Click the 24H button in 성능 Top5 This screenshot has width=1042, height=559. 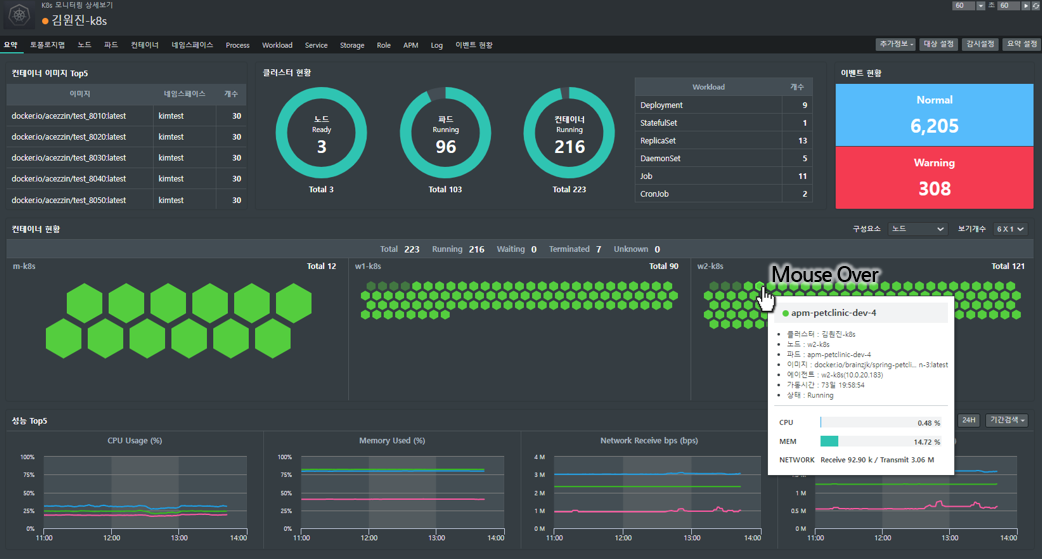[969, 420]
